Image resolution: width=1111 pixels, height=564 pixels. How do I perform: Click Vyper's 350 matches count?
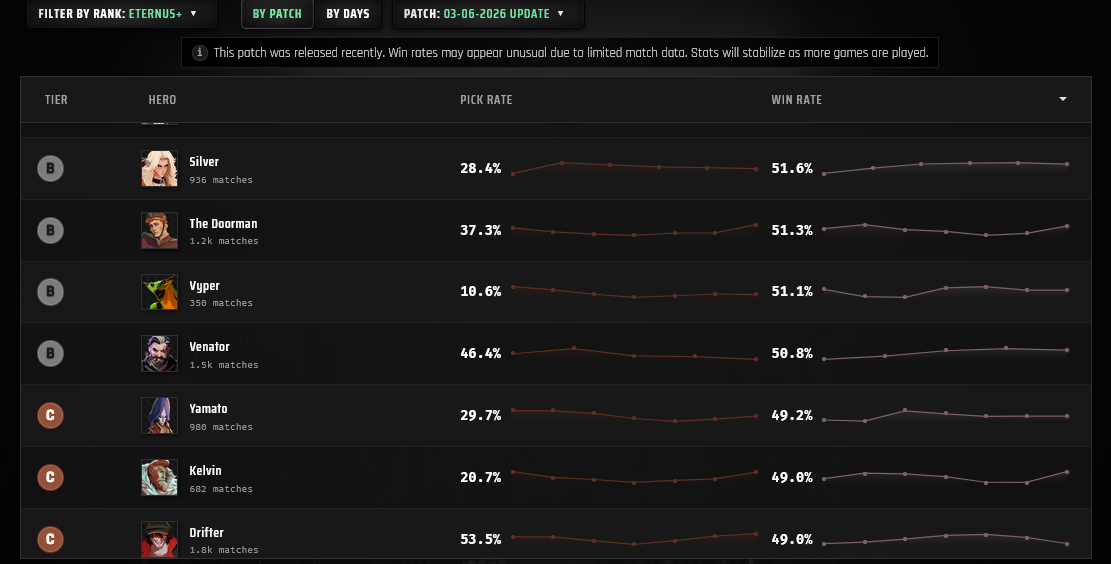coord(221,303)
